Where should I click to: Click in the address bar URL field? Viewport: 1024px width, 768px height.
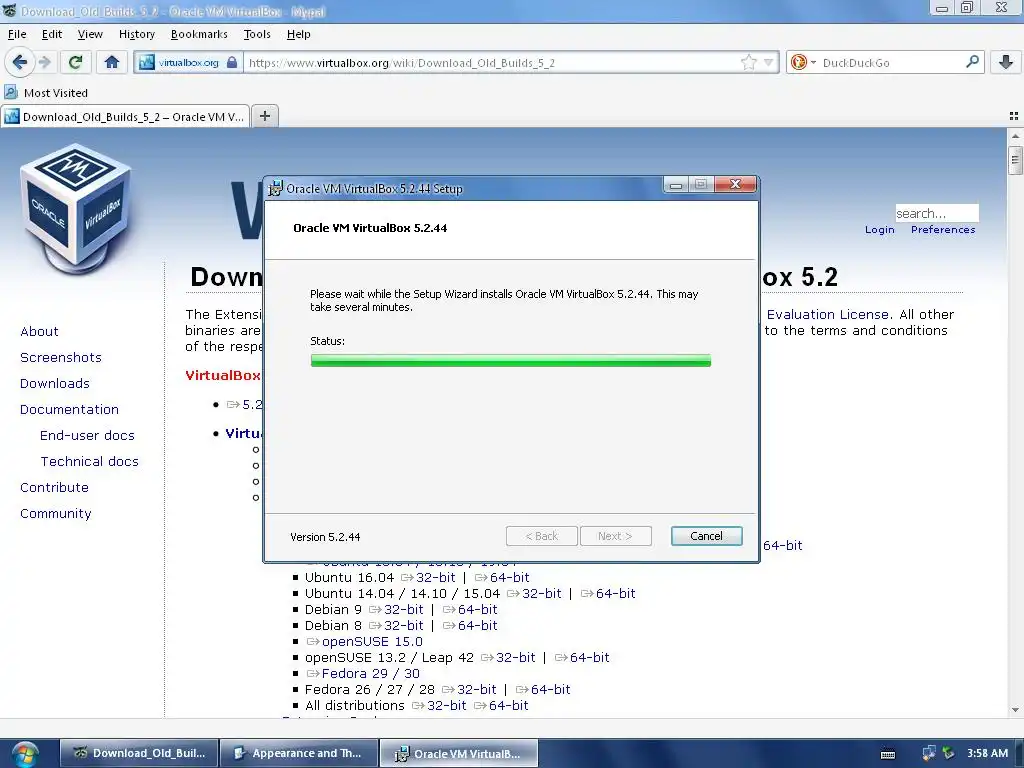point(493,63)
